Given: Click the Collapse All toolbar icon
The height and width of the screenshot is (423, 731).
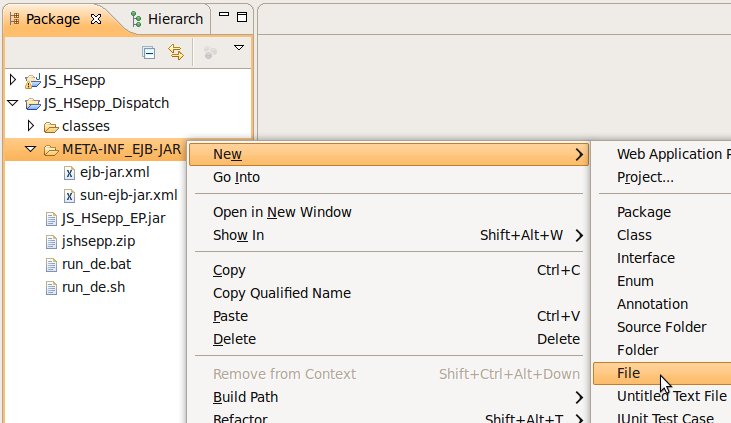Looking at the screenshot, I should pos(149,52).
